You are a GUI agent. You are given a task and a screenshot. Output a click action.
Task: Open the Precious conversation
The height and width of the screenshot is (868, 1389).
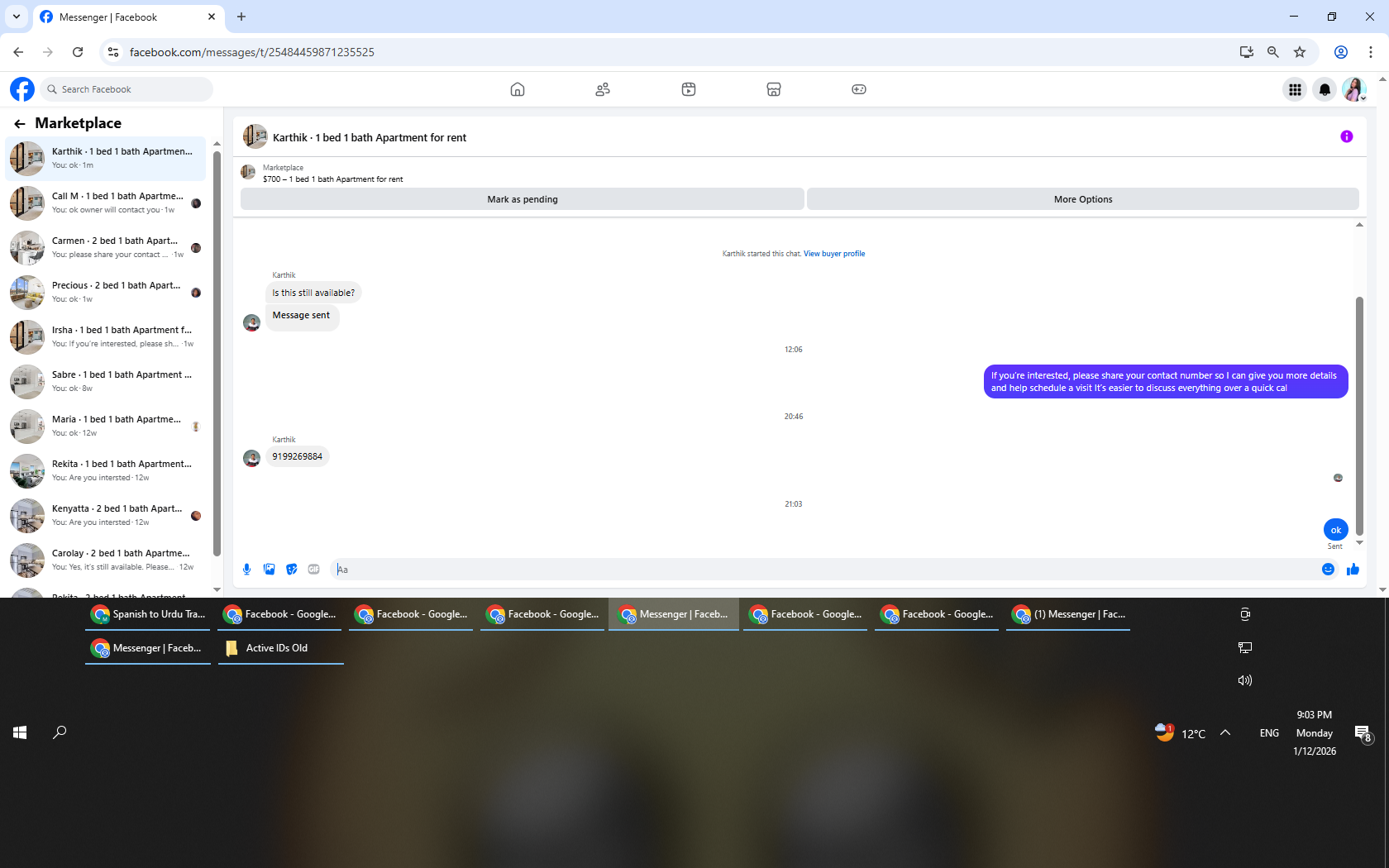(106, 292)
